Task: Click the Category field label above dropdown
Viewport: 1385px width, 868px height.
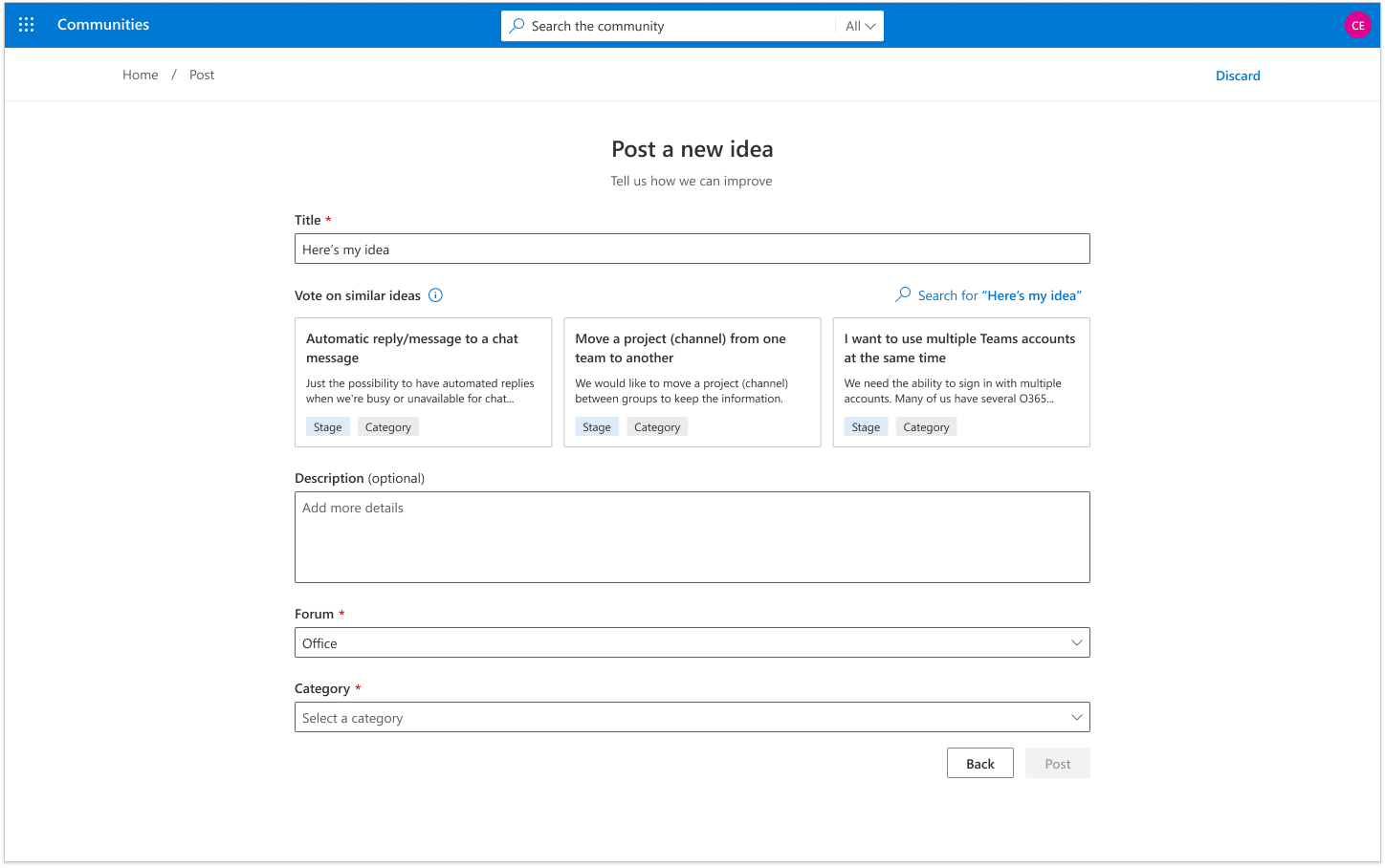Action: click(x=322, y=688)
